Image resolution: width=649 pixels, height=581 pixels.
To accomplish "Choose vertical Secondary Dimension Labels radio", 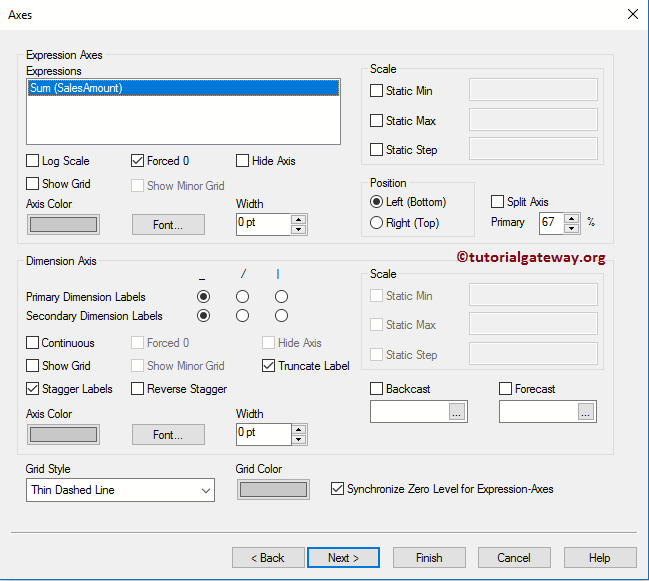I will click(x=281, y=316).
